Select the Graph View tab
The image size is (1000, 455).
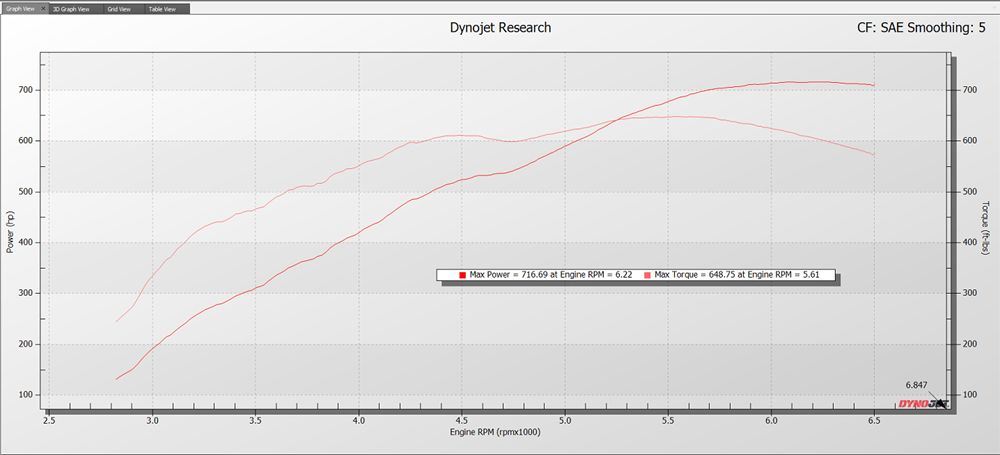pos(20,8)
